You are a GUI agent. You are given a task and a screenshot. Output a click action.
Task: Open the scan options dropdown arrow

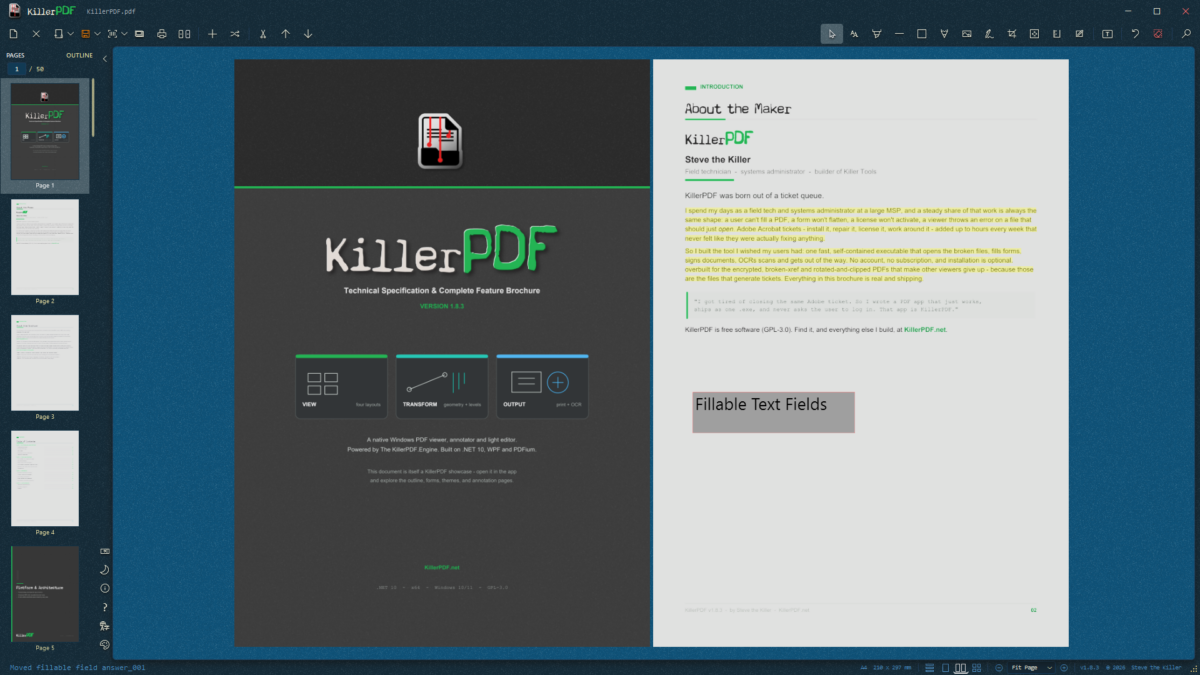tap(125, 34)
